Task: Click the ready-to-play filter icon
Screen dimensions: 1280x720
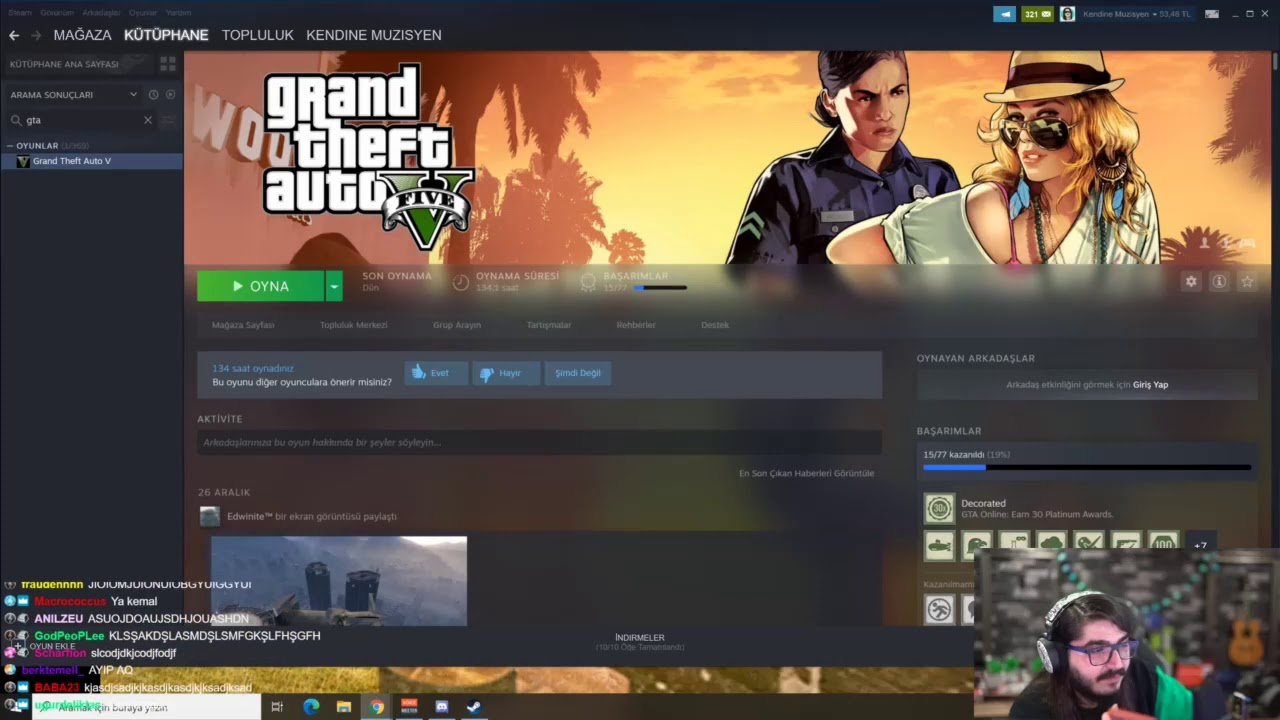Action: point(170,95)
